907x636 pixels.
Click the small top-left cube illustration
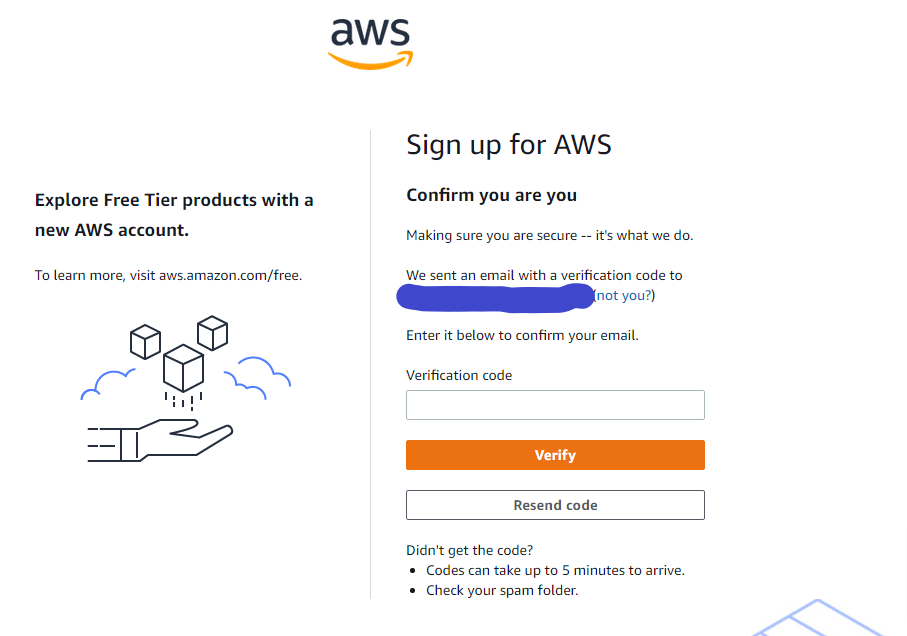click(x=145, y=342)
